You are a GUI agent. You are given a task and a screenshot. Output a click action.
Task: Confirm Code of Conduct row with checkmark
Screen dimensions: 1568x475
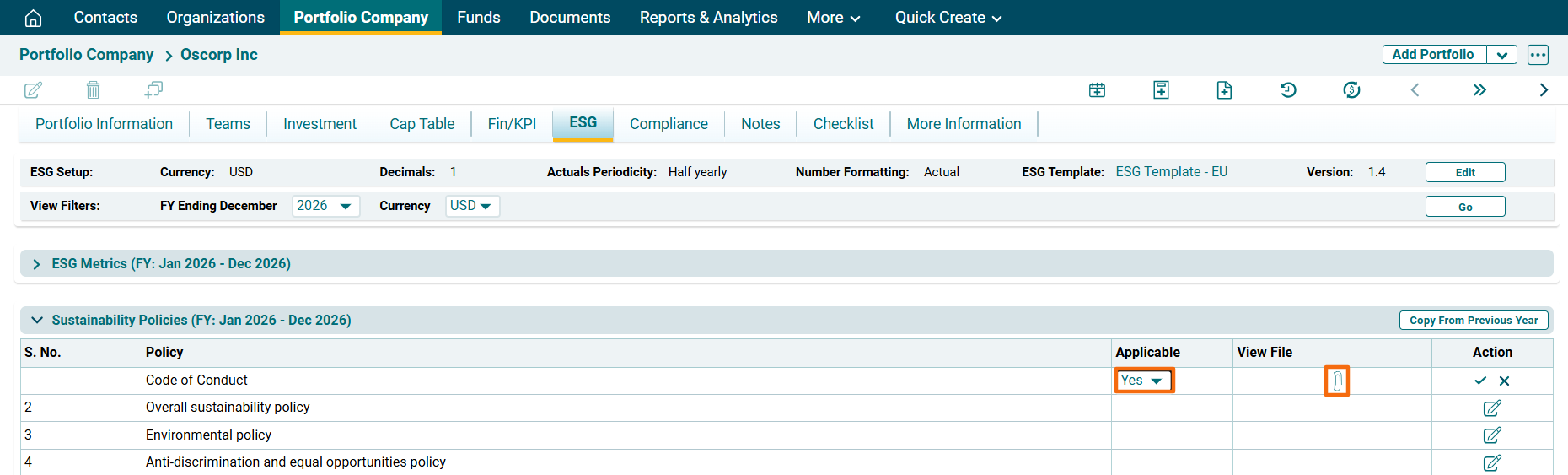pos(1479,381)
